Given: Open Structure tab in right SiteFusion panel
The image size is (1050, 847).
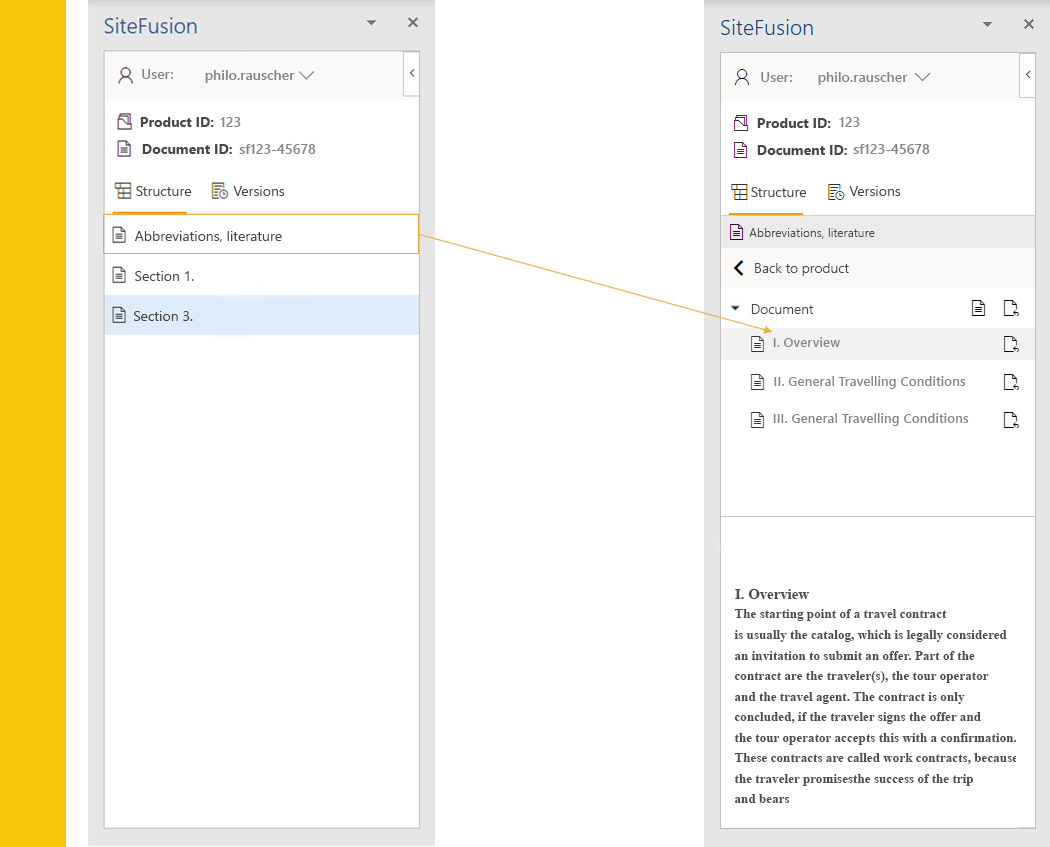Looking at the screenshot, I should 768,192.
